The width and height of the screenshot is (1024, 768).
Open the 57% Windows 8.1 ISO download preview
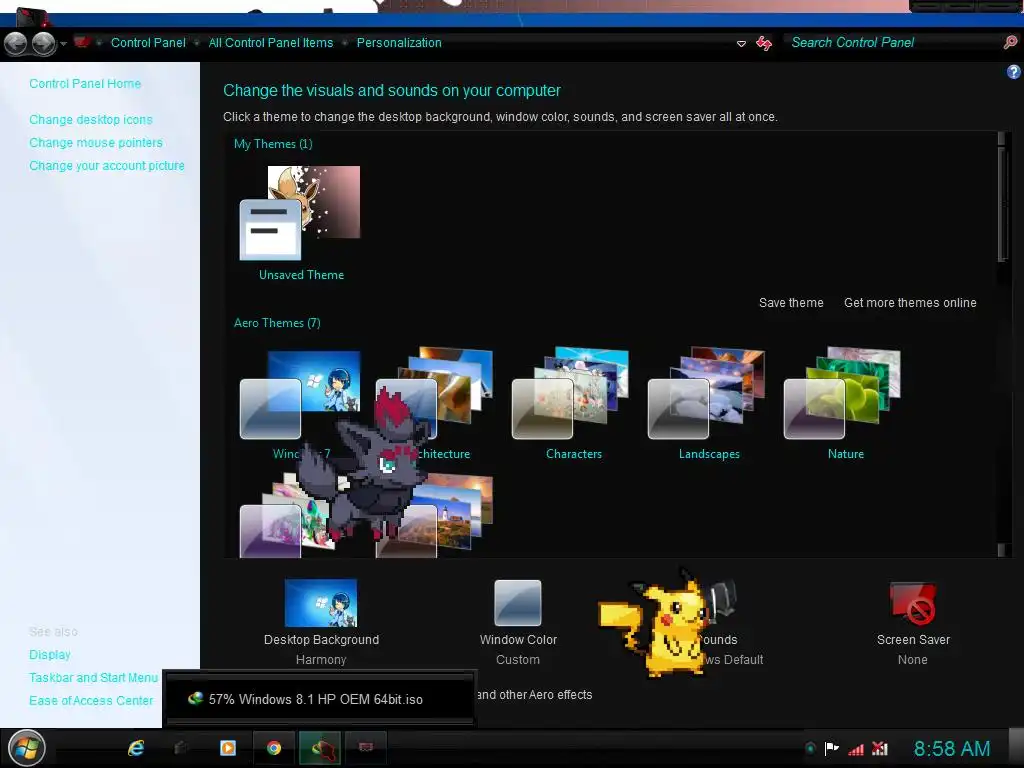(x=319, y=699)
